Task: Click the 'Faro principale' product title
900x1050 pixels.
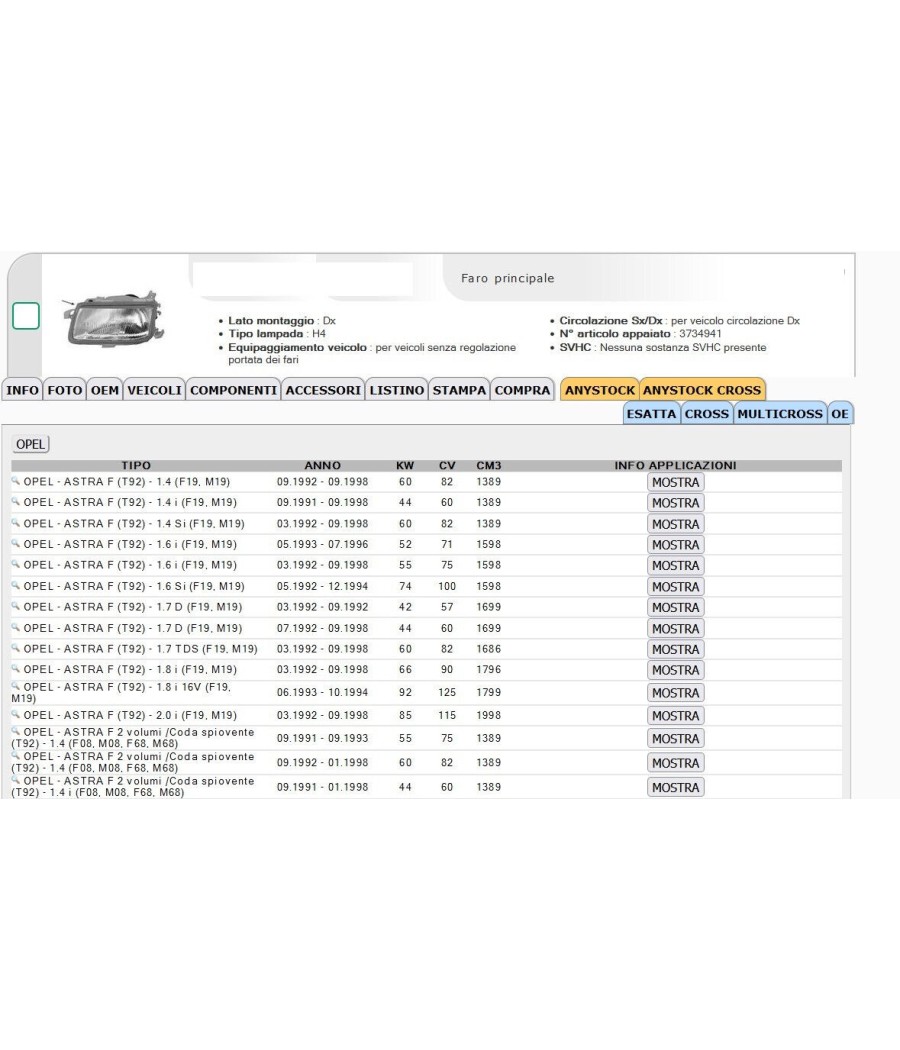Action: 508,278
